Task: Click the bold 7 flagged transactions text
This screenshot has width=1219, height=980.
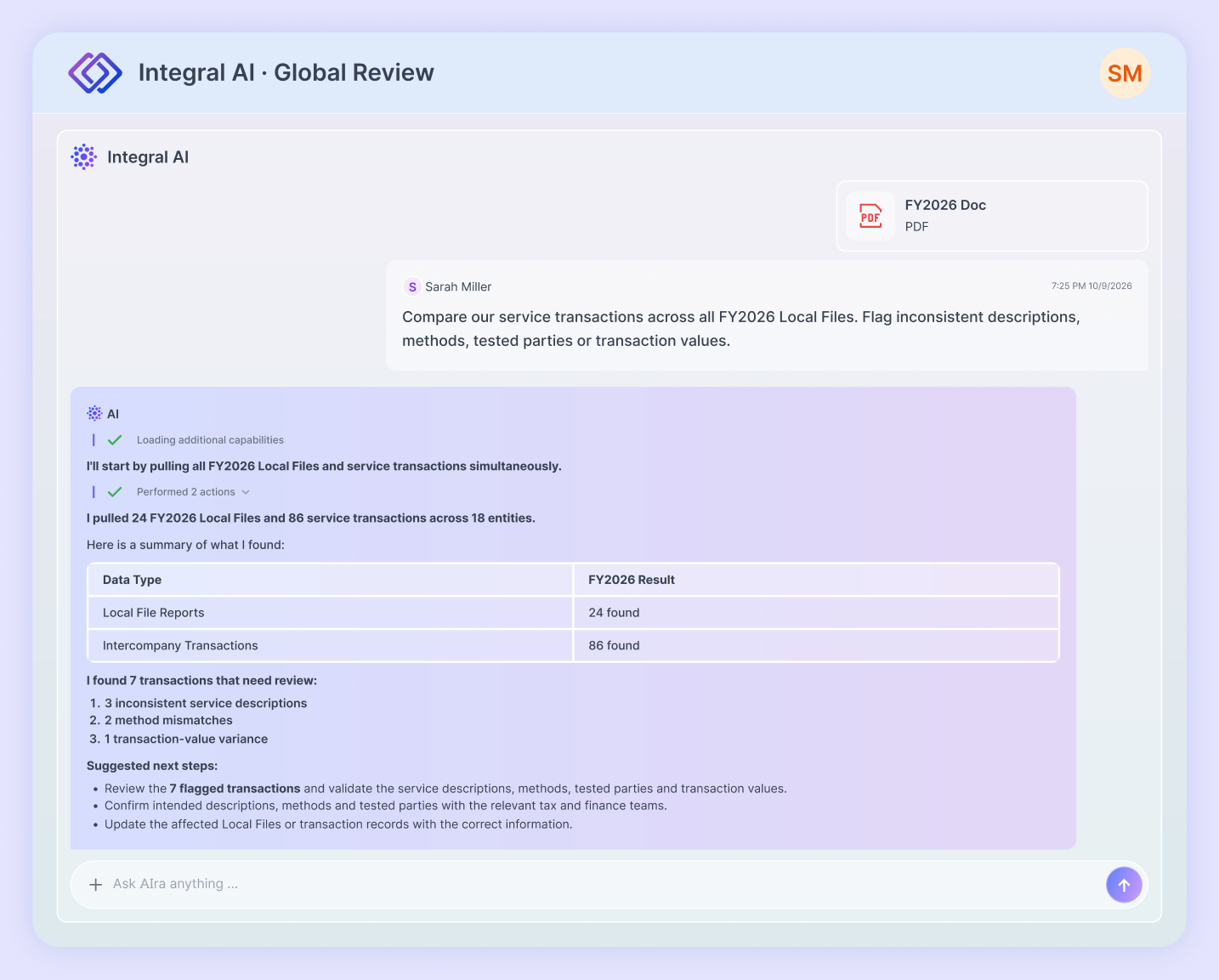Action: pyautogui.click(x=235, y=789)
